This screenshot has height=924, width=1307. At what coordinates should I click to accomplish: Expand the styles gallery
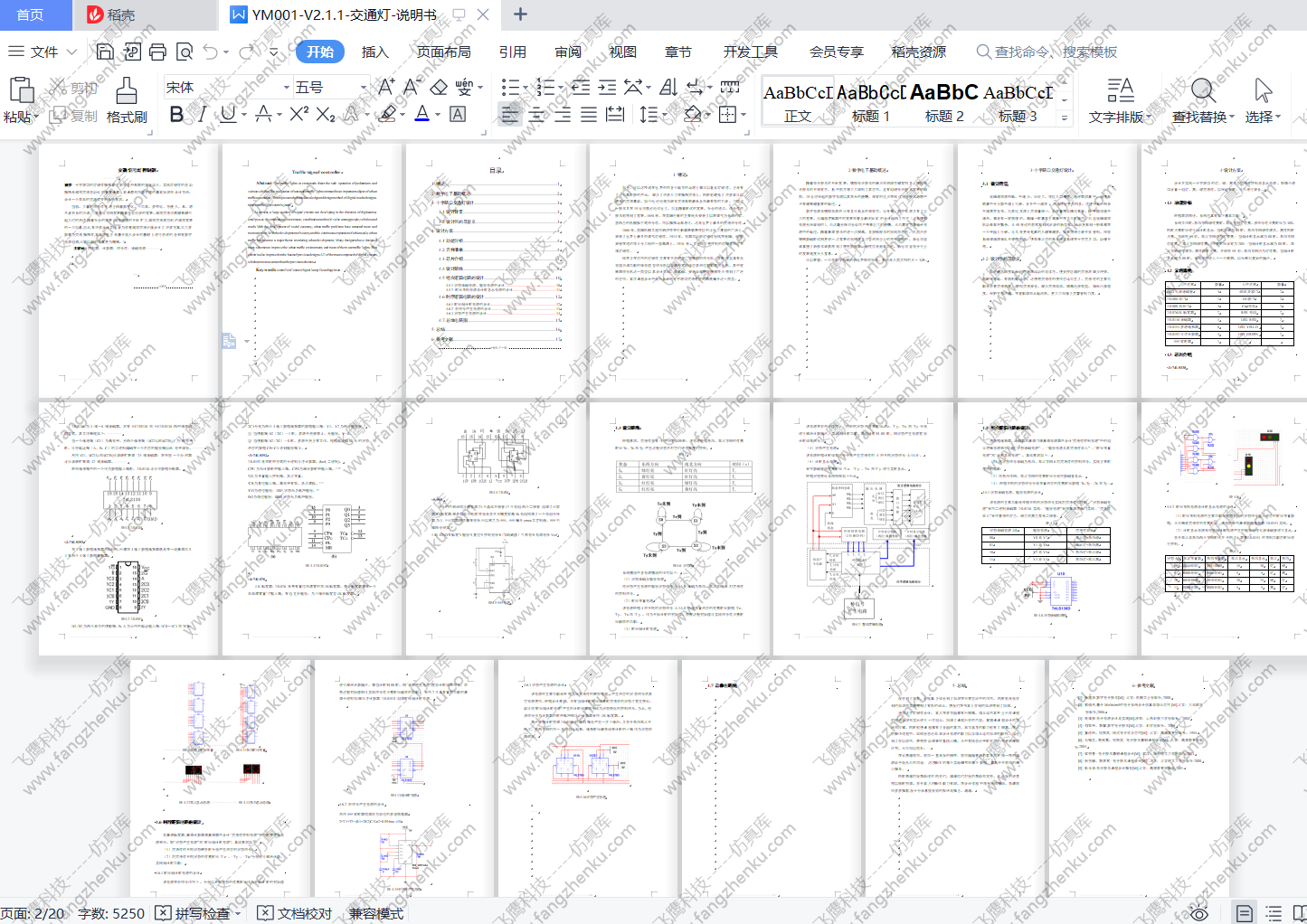1065,118
